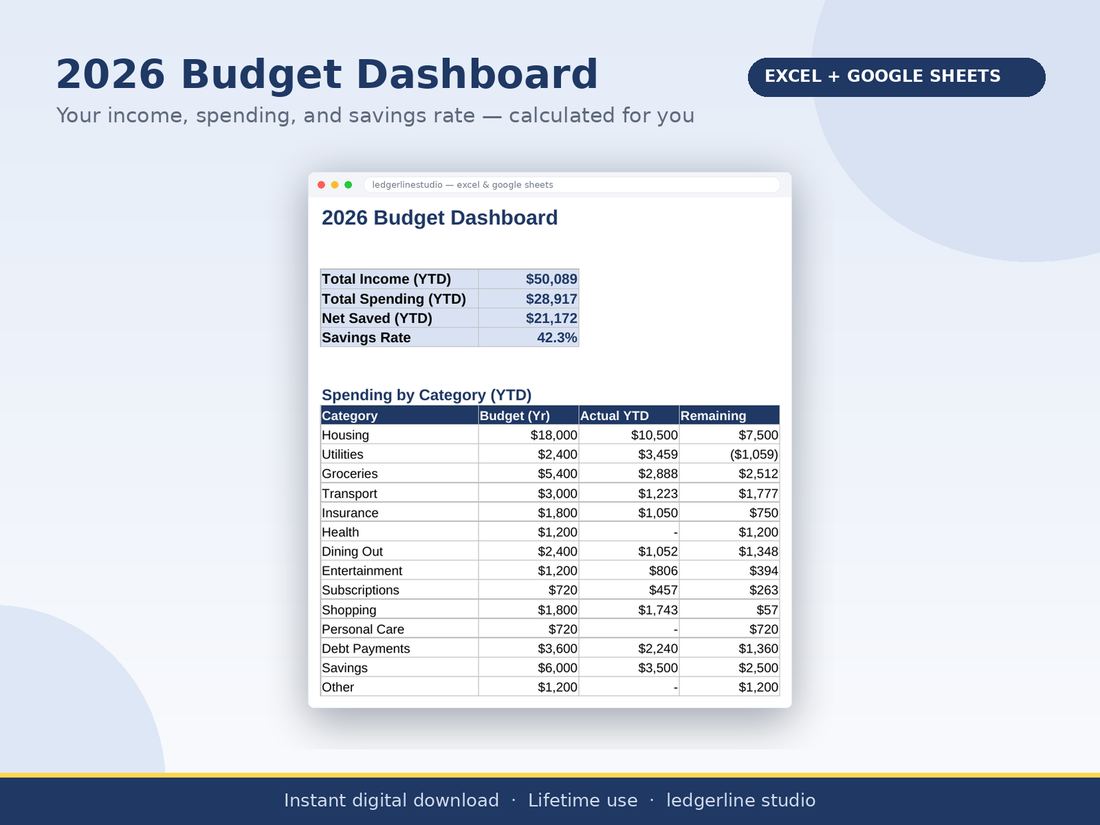Image resolution: width=1100 pixels, height=825 pixels.
Task: Select the Shopping row label
Action: 399,610
